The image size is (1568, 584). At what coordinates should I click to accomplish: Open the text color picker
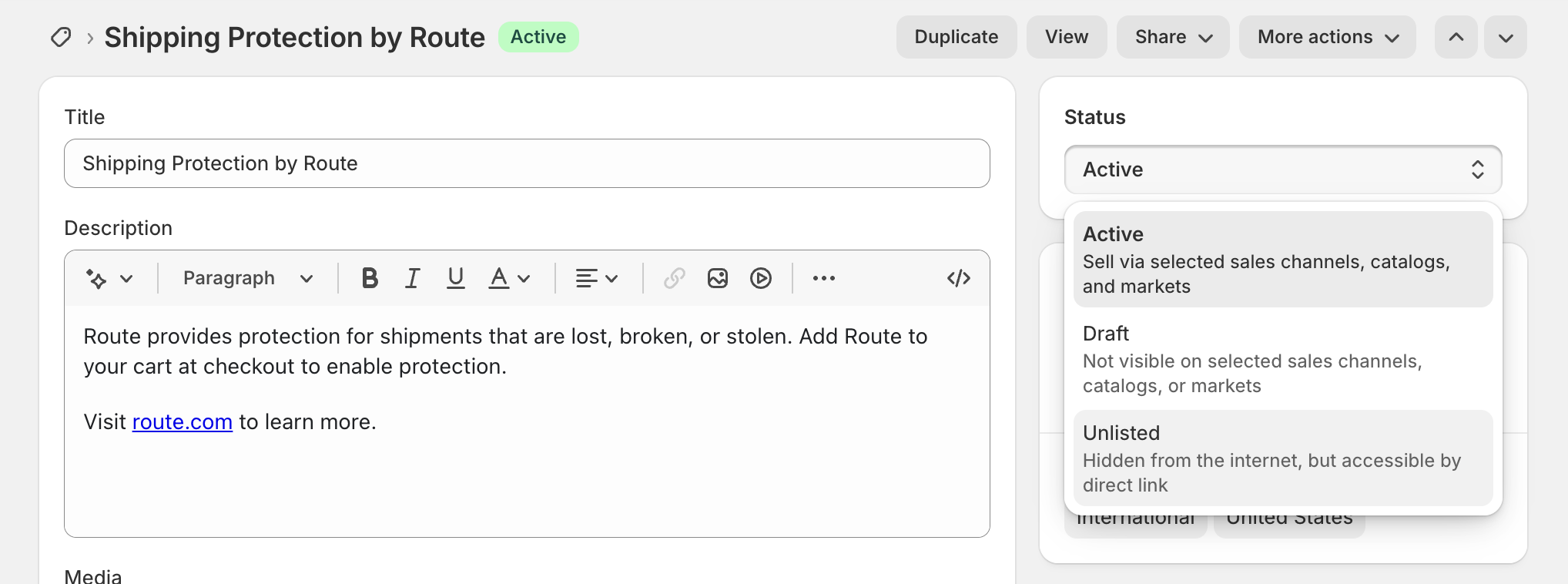click(x=509, y=278)
